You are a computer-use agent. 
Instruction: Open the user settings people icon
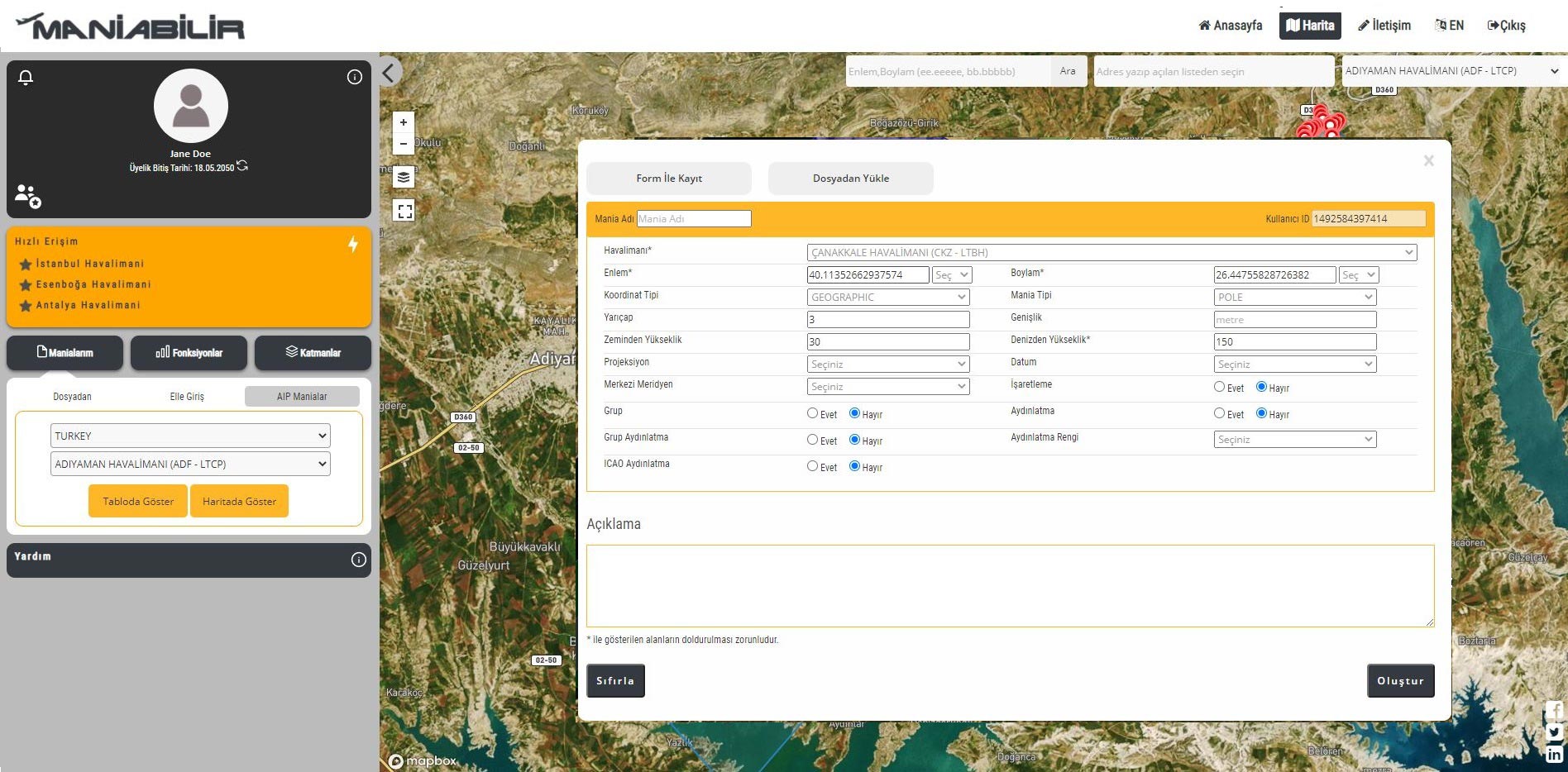coord(27,196)
